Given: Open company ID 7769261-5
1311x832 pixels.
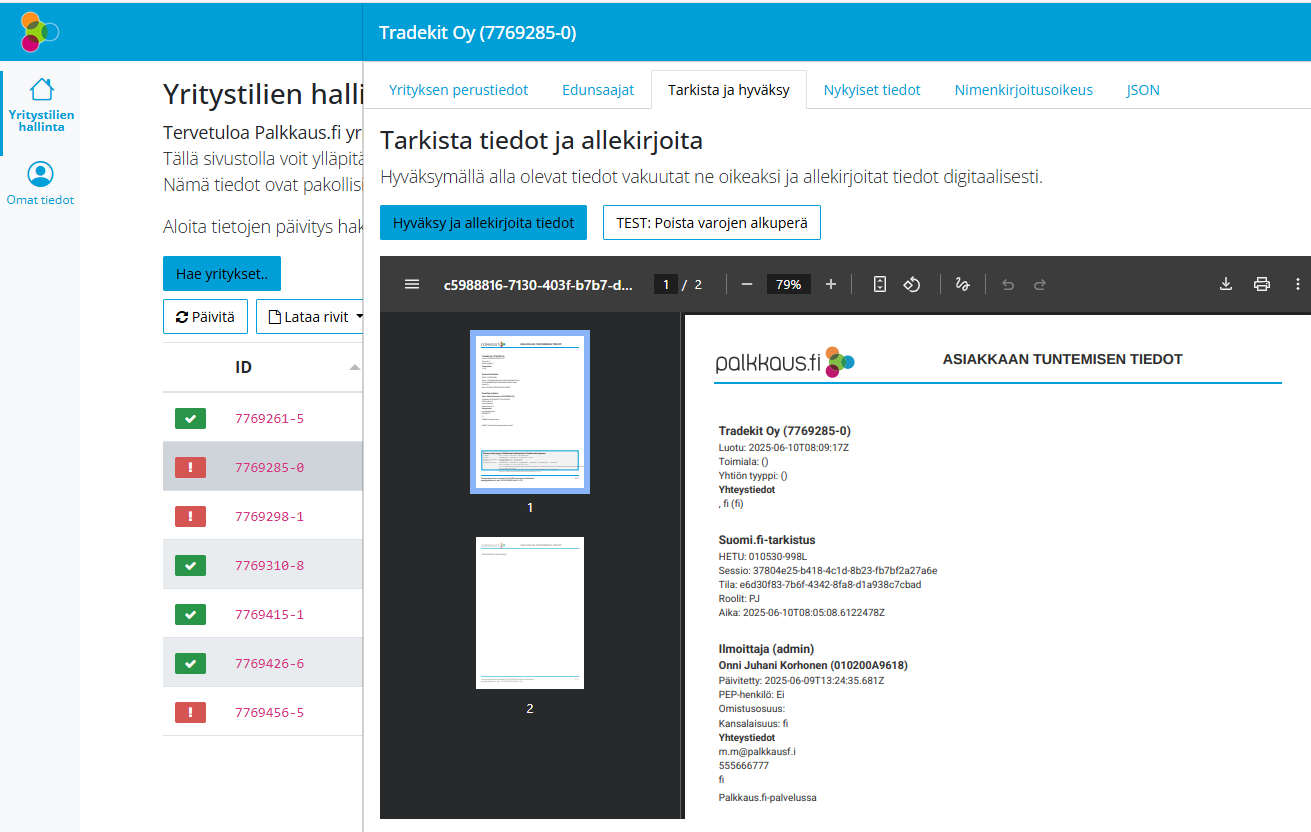Looking at the screenshot, I should click(269, 418).
